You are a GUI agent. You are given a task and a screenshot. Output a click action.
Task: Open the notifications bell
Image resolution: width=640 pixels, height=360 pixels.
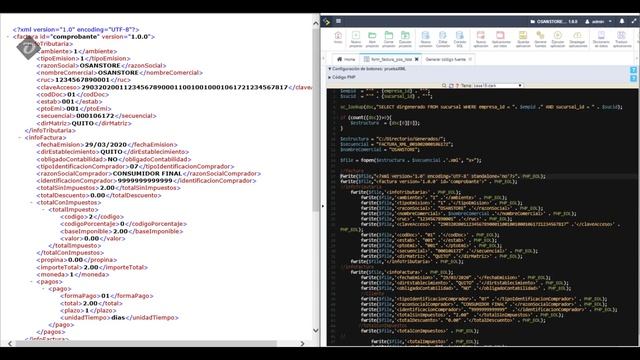pos(622,21)
